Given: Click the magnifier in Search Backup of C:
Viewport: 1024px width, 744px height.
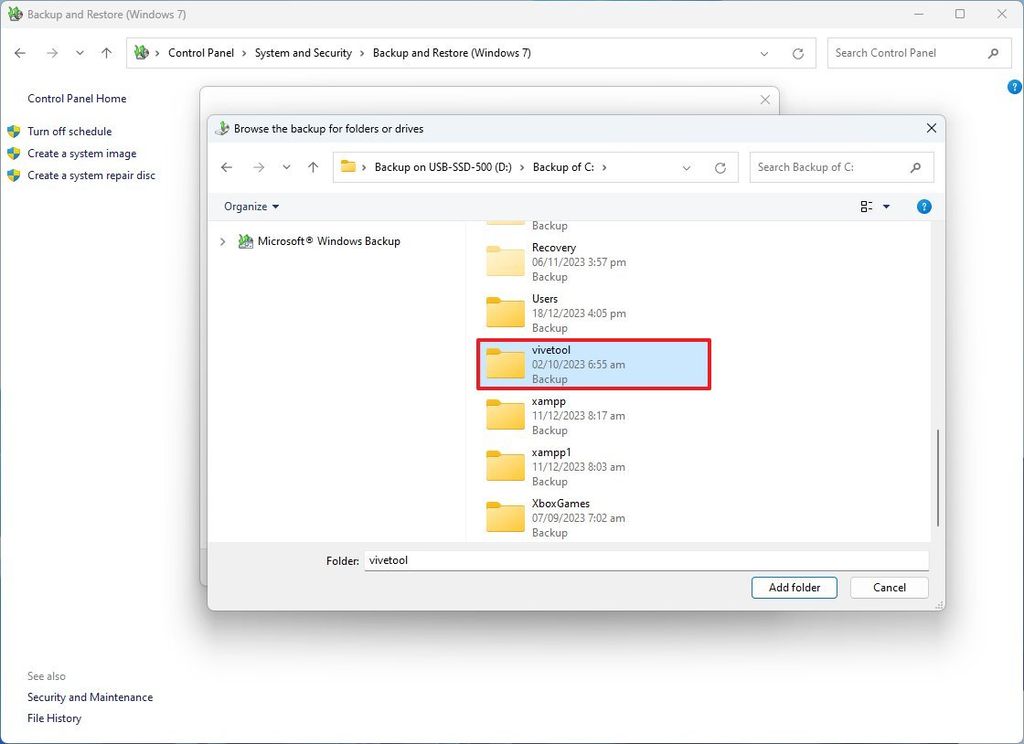Looking at the screenshot, I should (x=916, y=167).
